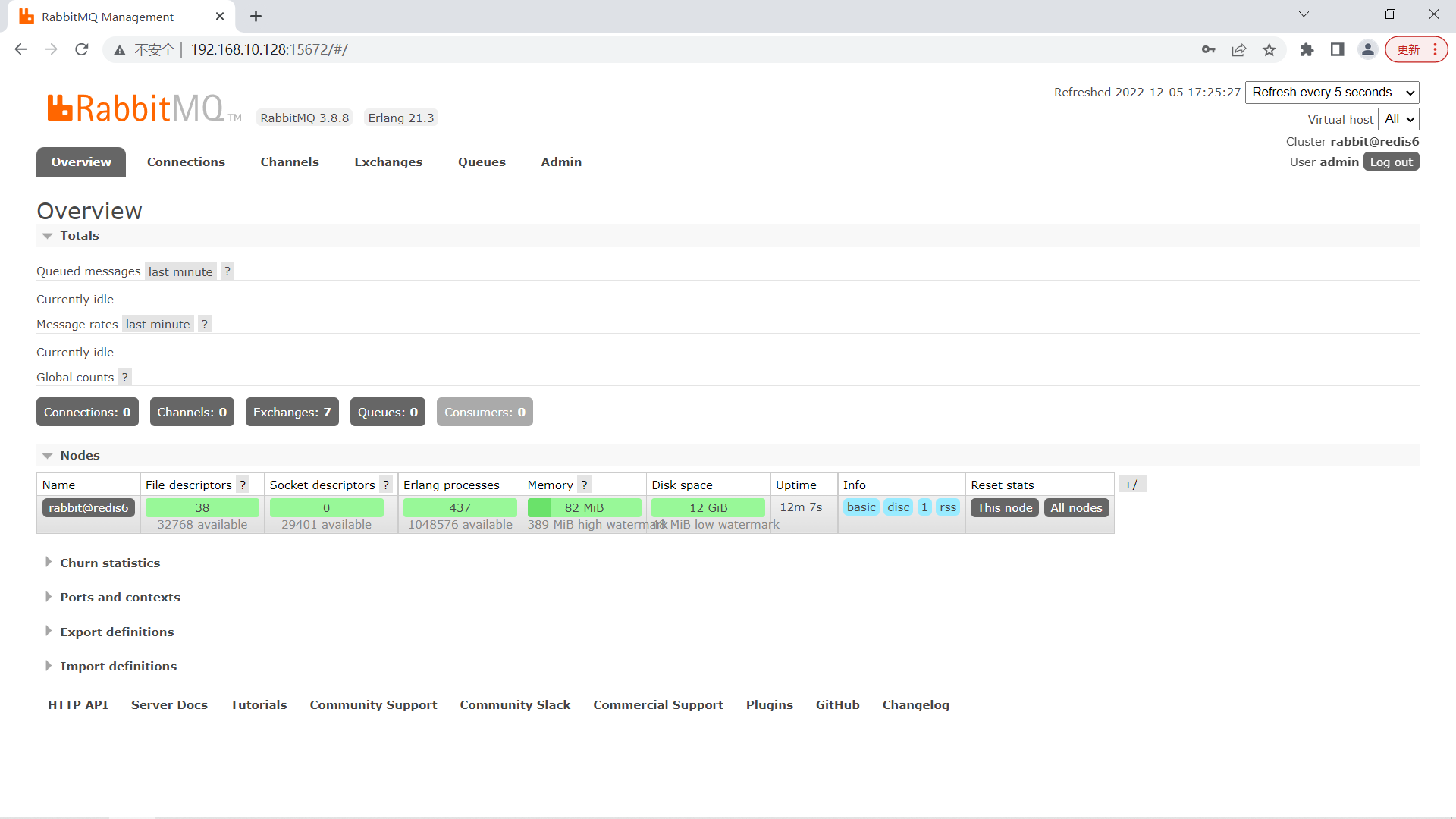
Task: Toggle browser side panel icon
Action: [x=1337, y=50]
